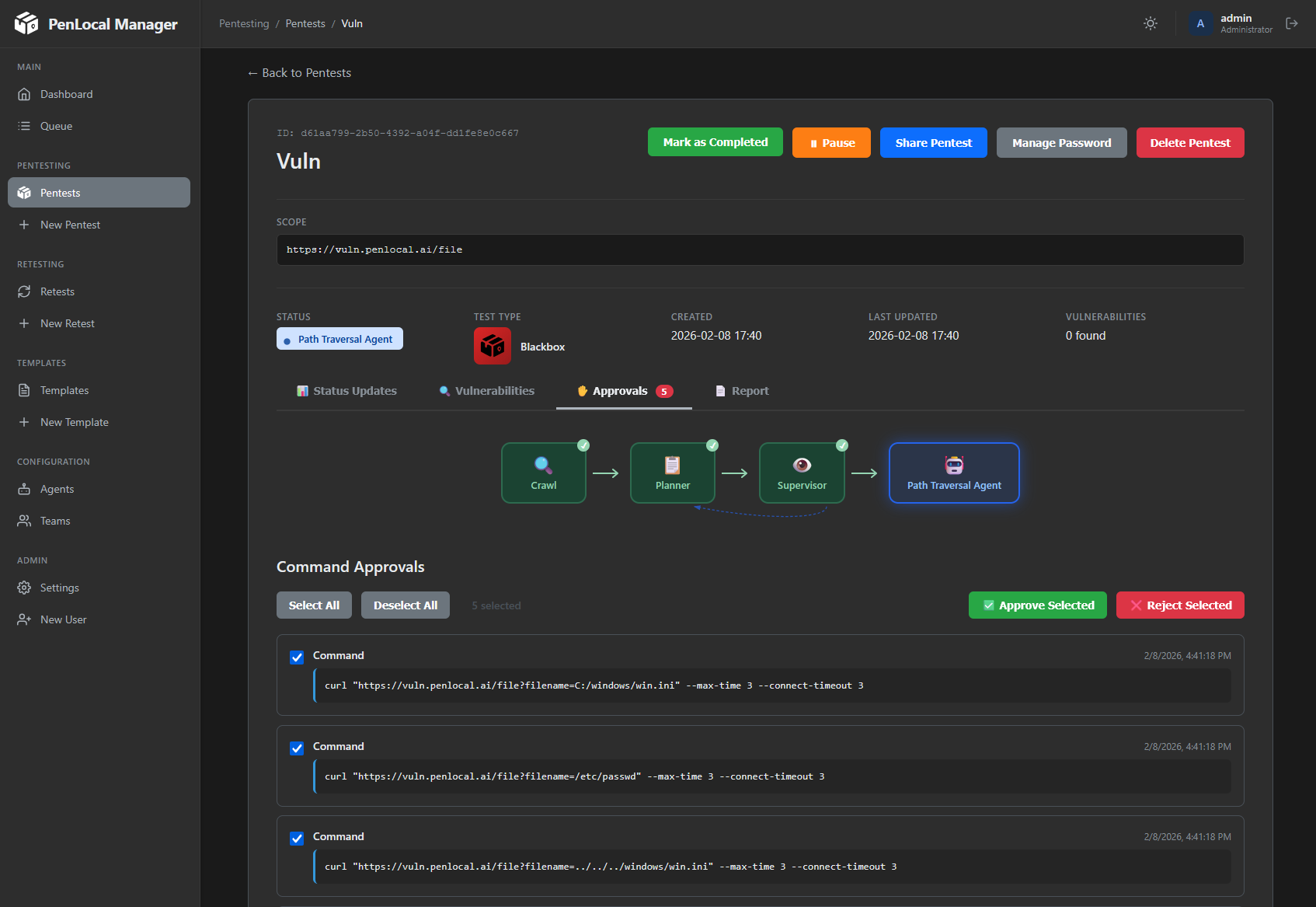Open Settings with the gear icon
This screenshot has height=907, width=1316.
coord(24,588)
